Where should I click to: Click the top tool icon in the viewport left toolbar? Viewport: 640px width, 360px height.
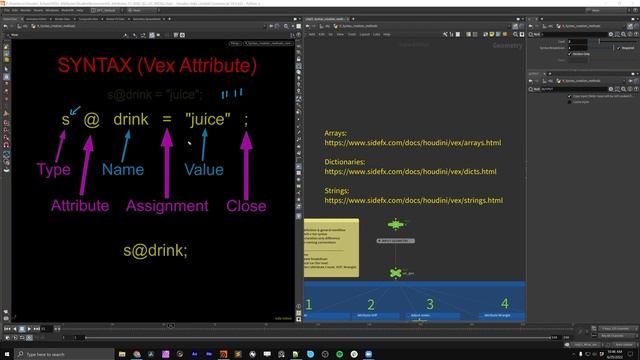pyautogui.click(x=6, y=47)
